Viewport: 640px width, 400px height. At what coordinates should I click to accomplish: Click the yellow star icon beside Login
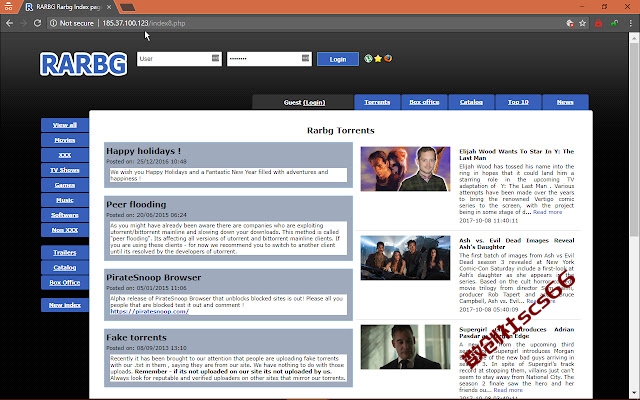378,58
